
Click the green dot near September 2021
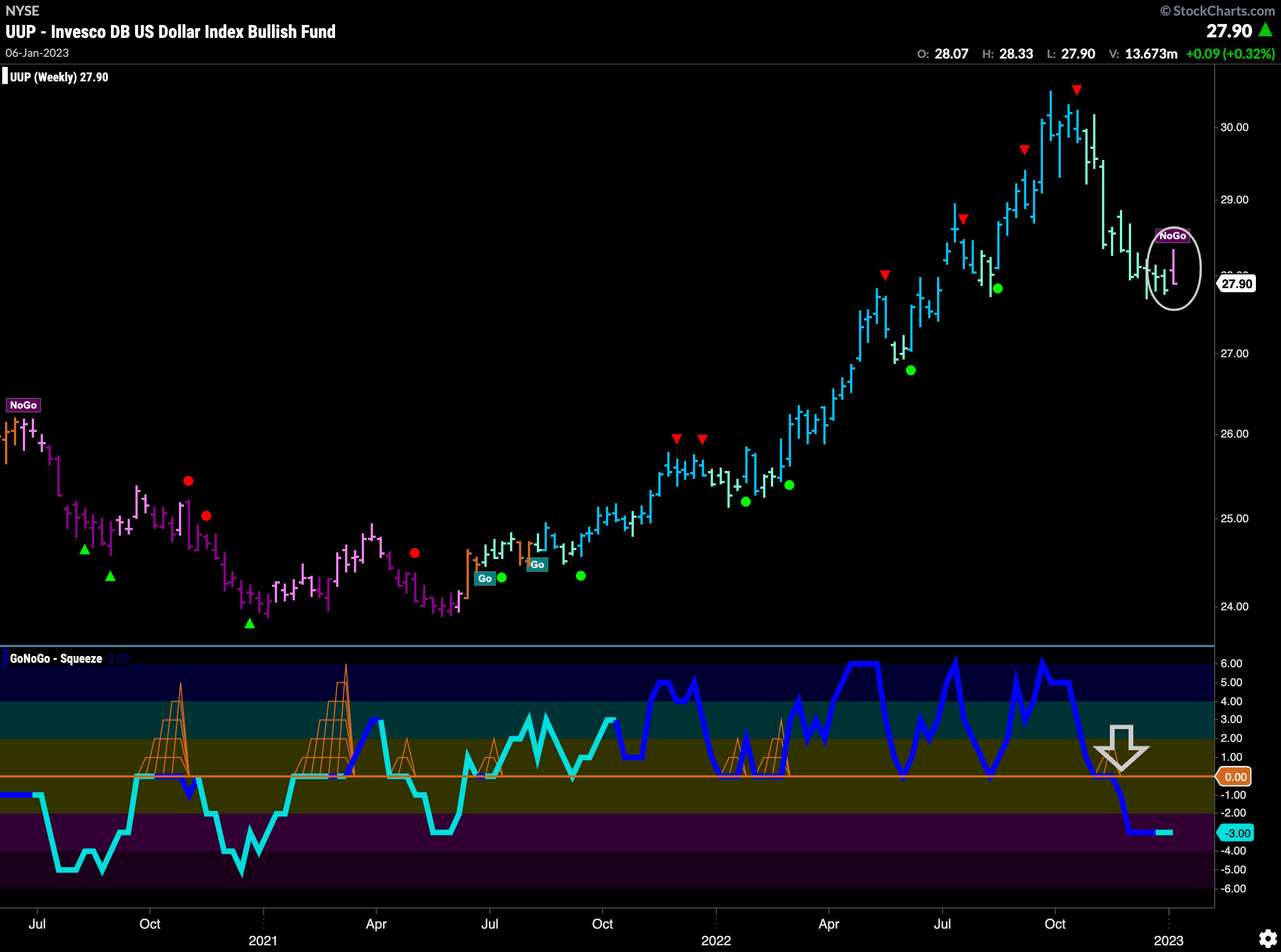pos(581,576)
